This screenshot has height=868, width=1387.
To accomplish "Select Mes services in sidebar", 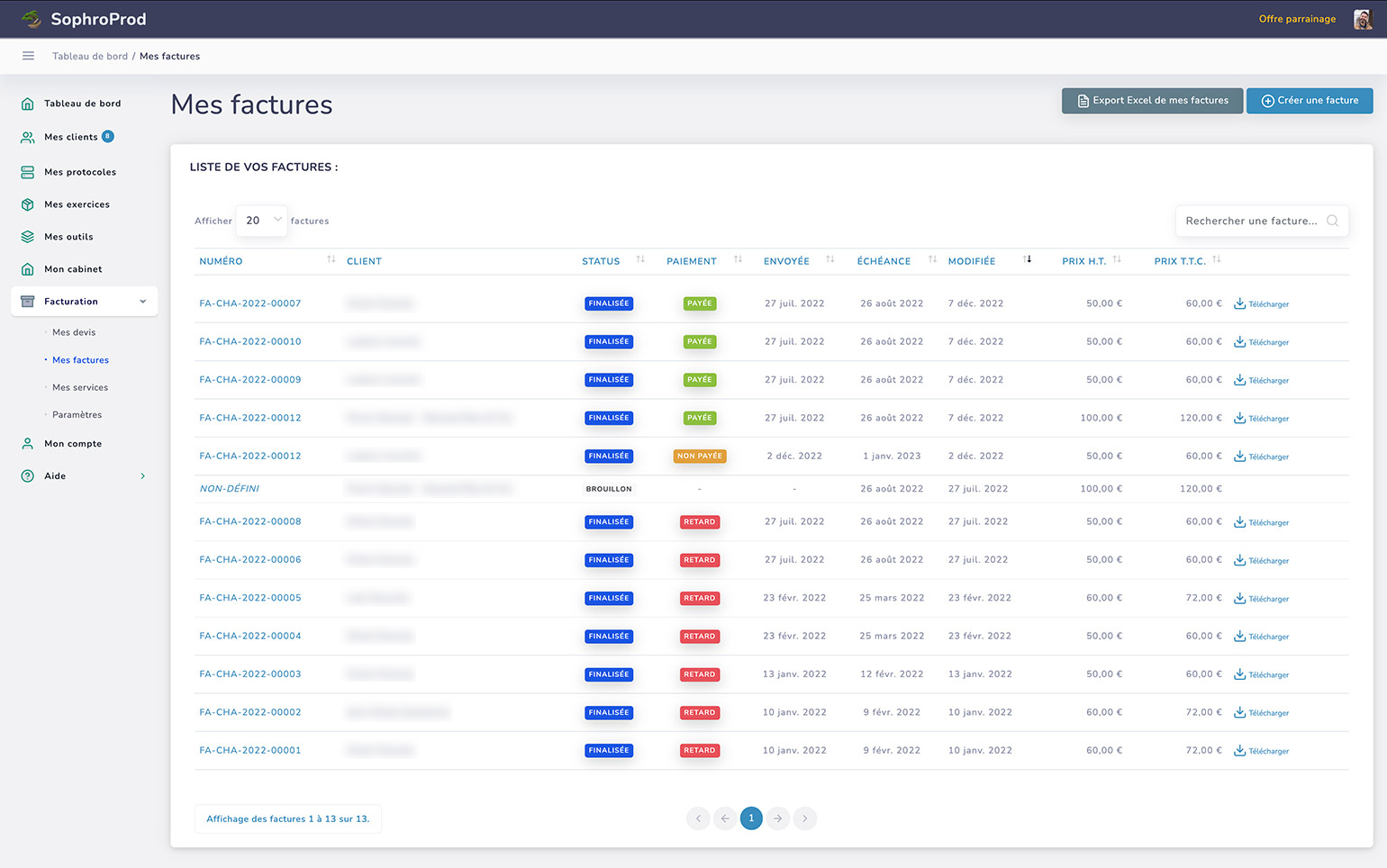I will point(80,387).
